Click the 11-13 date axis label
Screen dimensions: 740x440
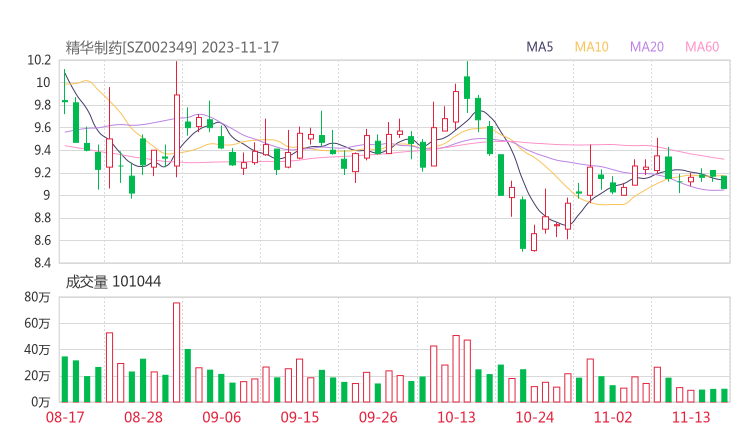(x=691, y=417)
